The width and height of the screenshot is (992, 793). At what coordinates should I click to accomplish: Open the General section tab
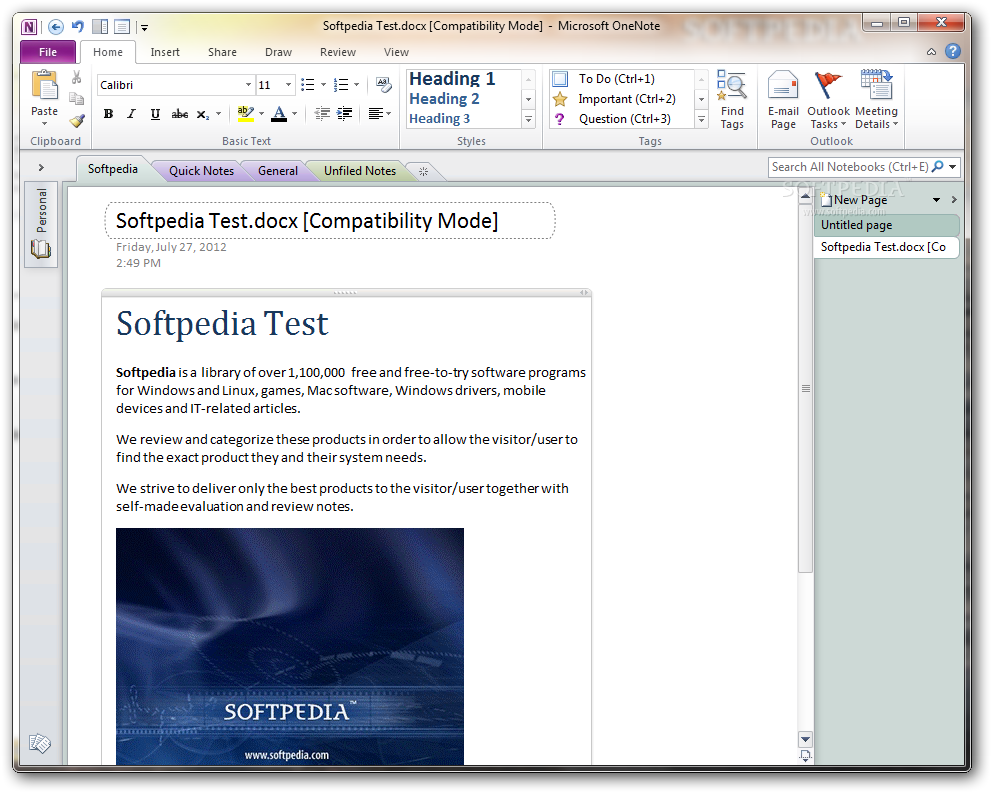pos(278,171)
